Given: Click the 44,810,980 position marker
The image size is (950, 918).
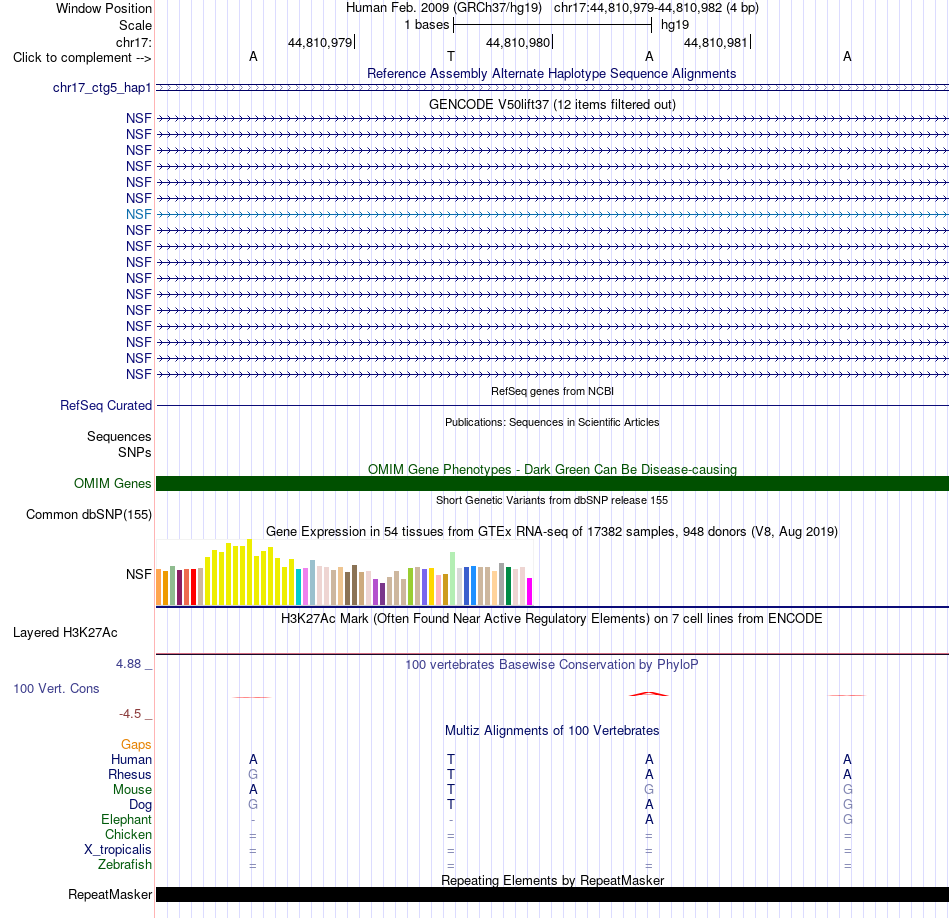Looking at the screenshot, I should [518, 42].
